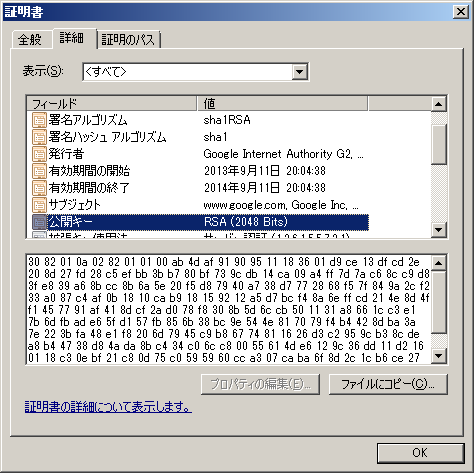Open the 詳細 tab
Screen dimensions: 474x473
tap(72, 38)
